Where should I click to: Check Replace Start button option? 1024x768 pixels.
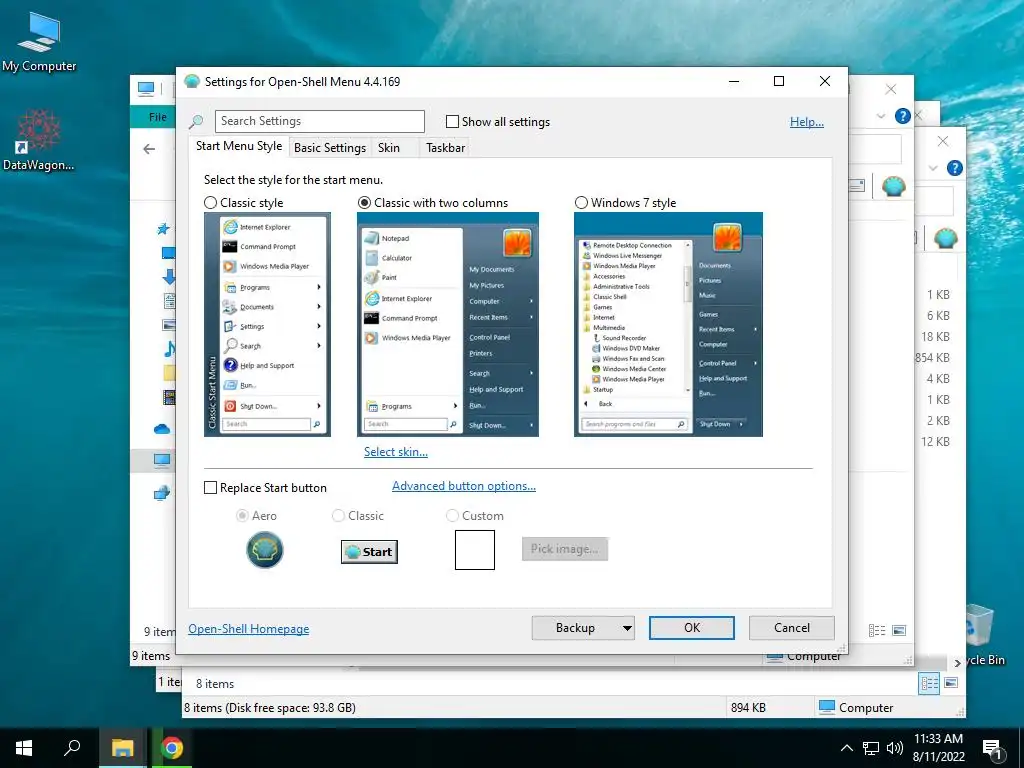tap(210, 488)
